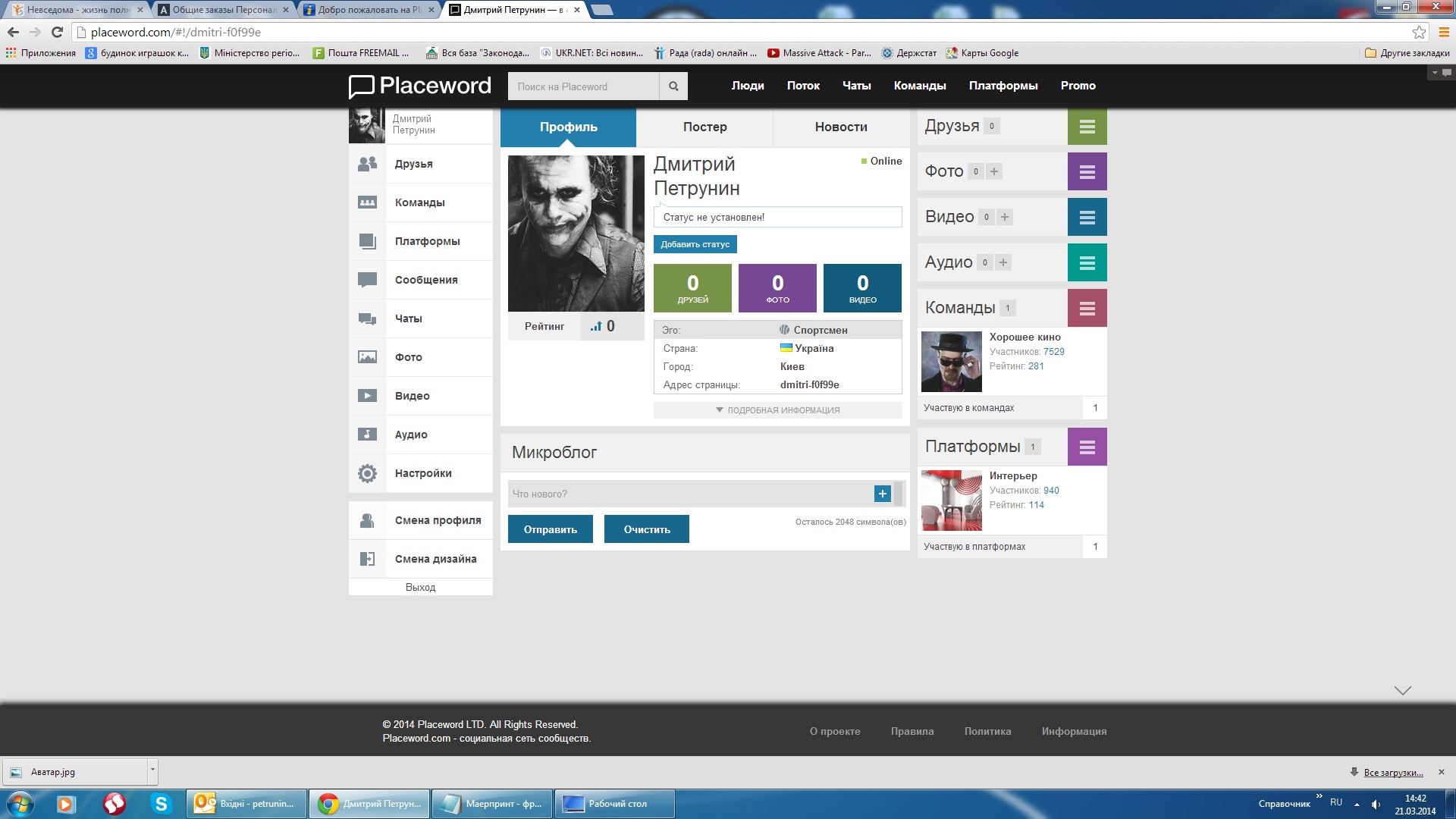Screen dimensions: 1456x819
Task: Click the Смена профиля user icon
Action: (x=368, y=520)
